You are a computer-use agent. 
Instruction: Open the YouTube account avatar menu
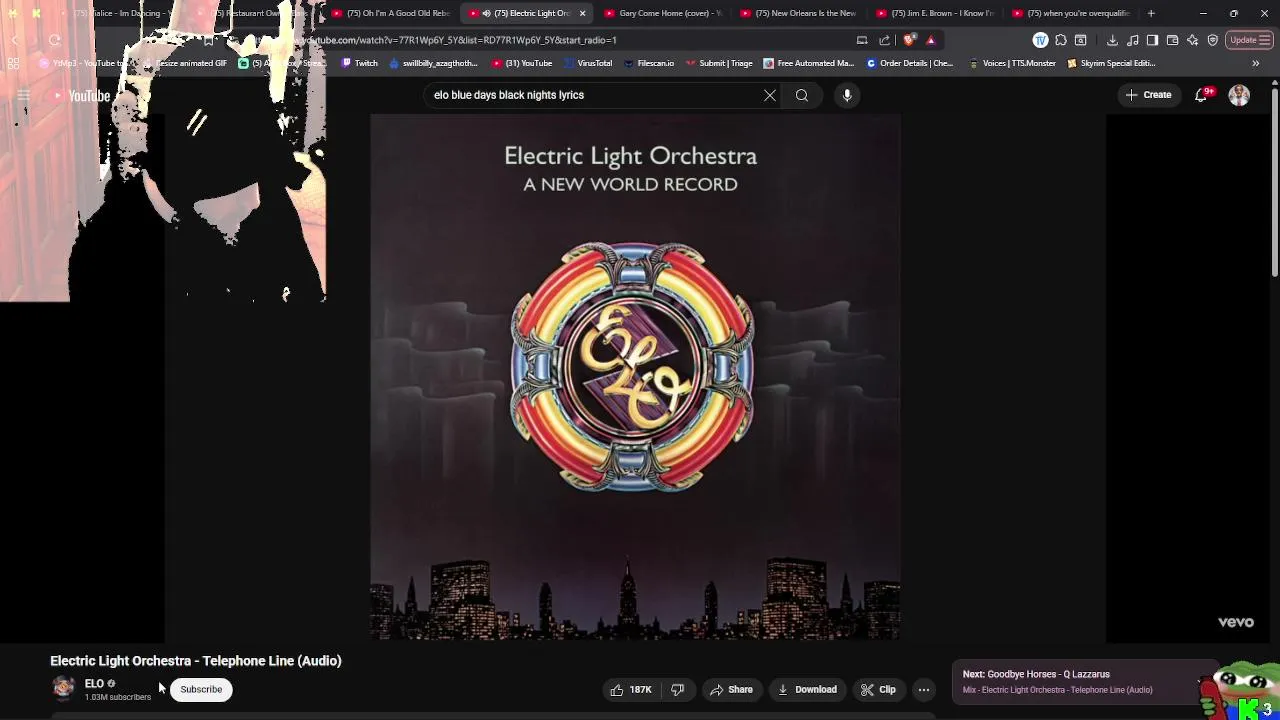pos(1239,95)
